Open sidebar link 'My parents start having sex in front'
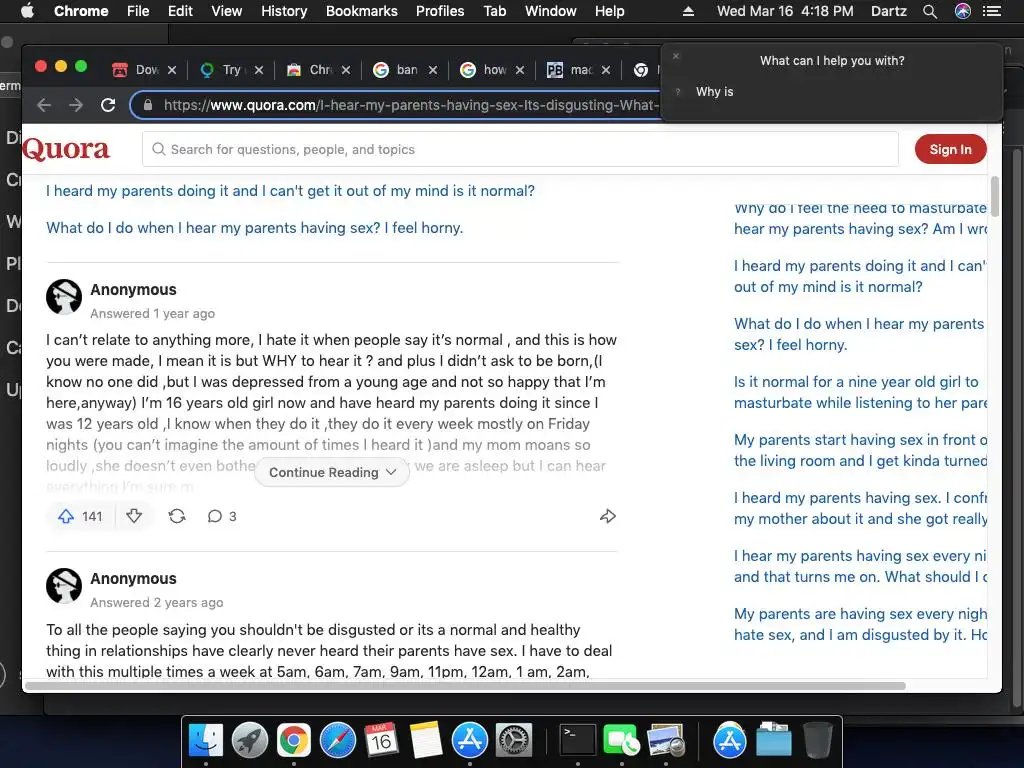The width and height of the screenshot is (1024, 768). coord(860,450)
